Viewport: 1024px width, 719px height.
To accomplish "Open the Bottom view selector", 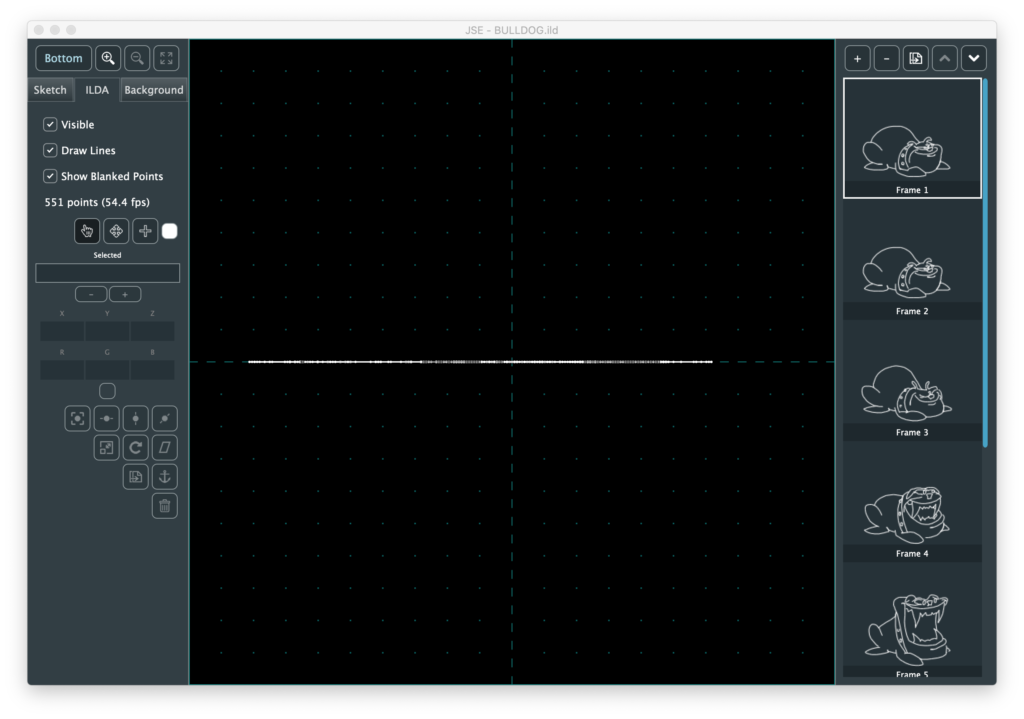I will [63, 58].
